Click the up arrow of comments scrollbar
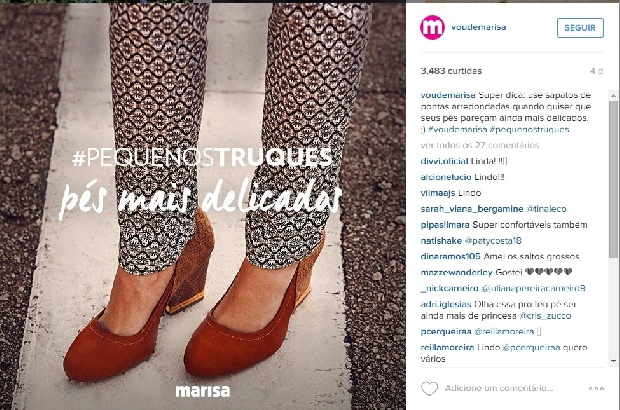 coord(613,95)
